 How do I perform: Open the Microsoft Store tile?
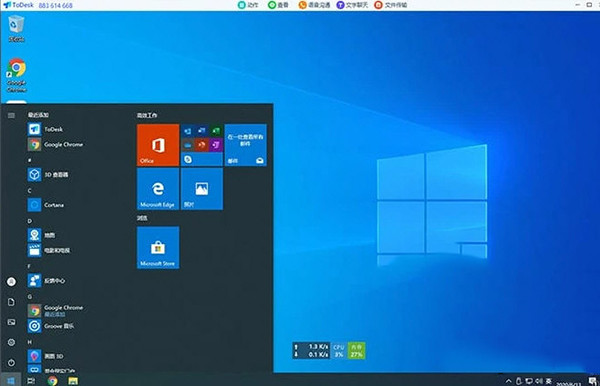(x=158, y=248)
